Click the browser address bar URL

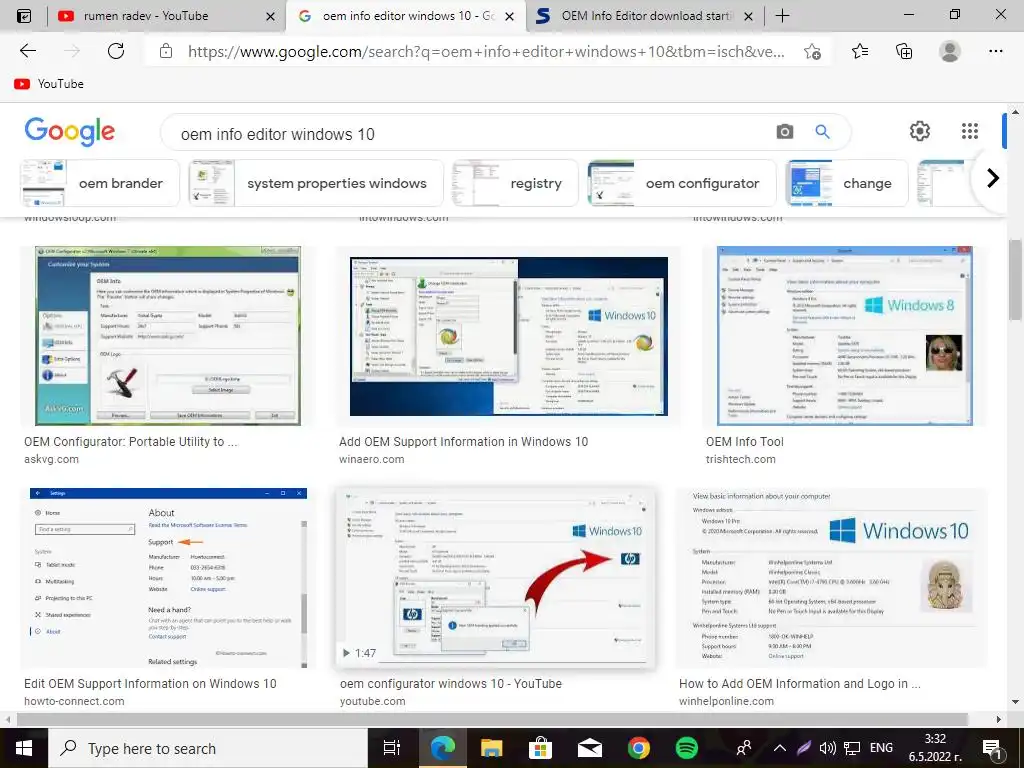coord(487,52)
